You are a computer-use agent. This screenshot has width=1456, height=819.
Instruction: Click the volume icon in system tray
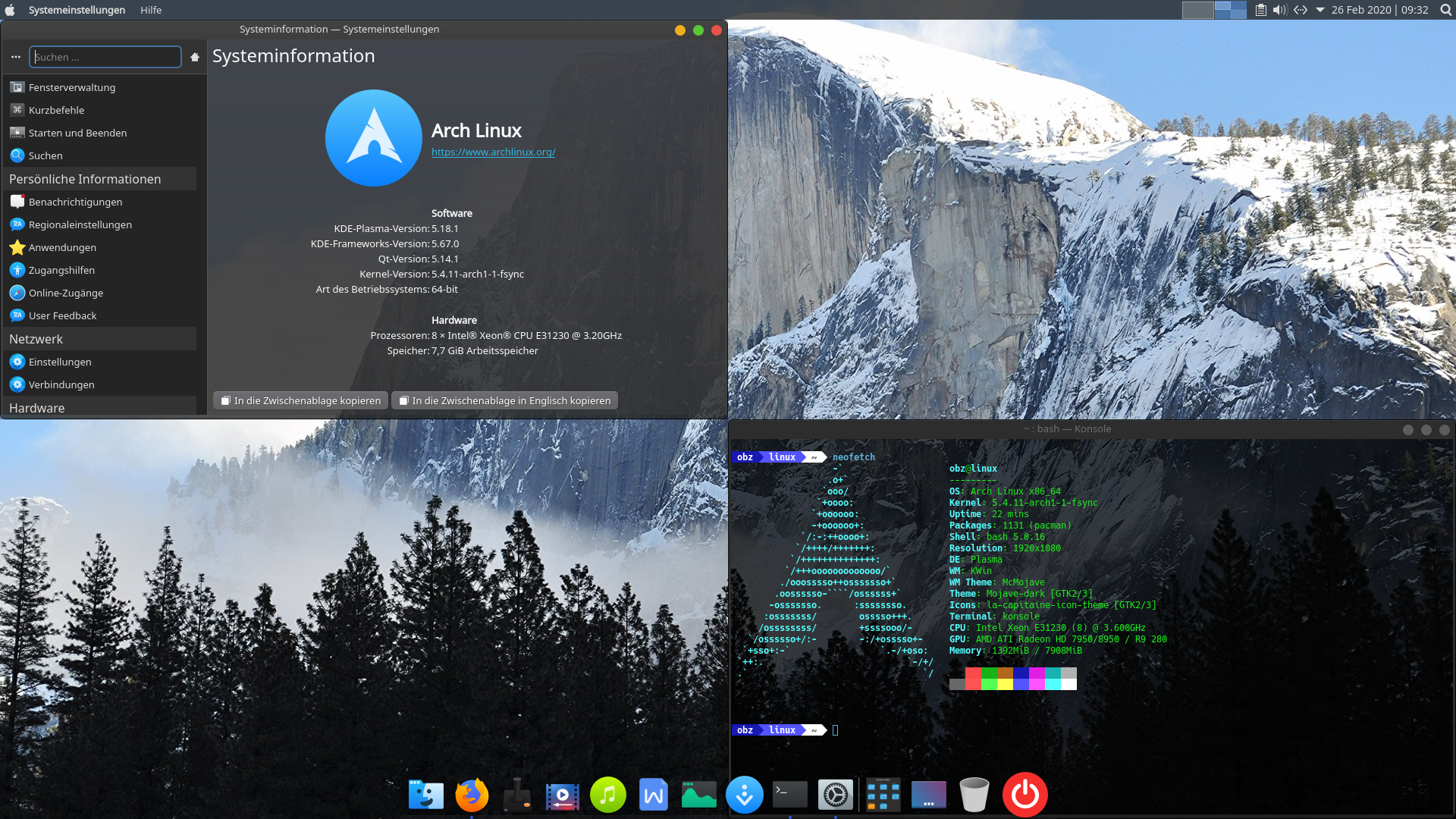click(1280, 10)
